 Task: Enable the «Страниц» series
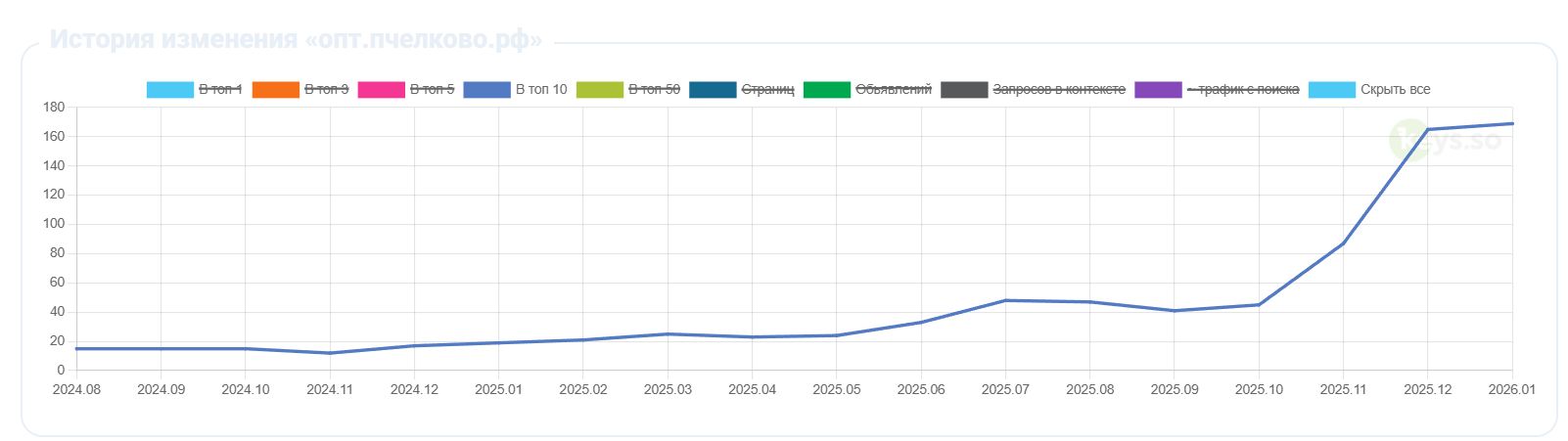(768, 89)
